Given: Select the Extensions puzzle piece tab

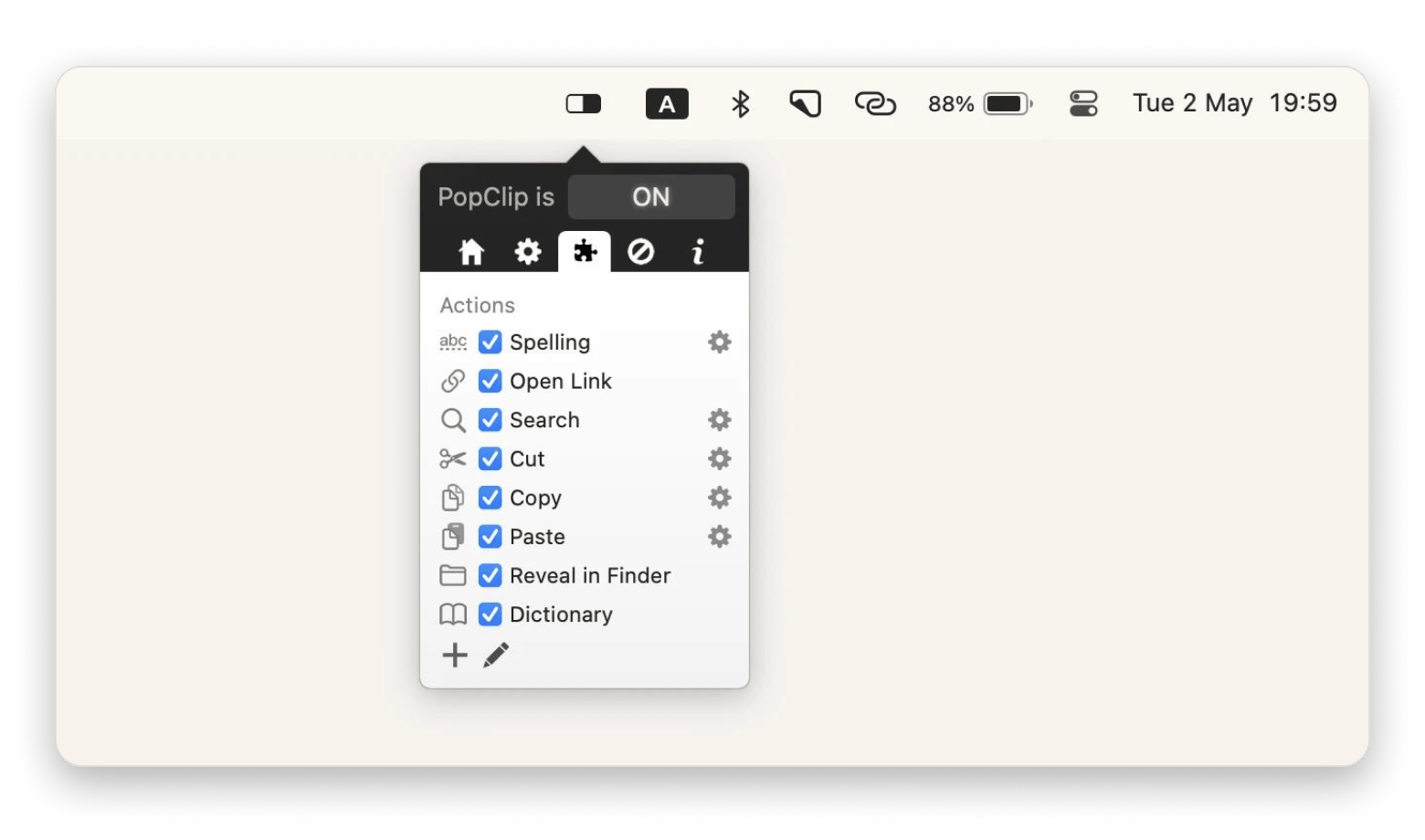Looking at the screenshot, I should 585,251.
